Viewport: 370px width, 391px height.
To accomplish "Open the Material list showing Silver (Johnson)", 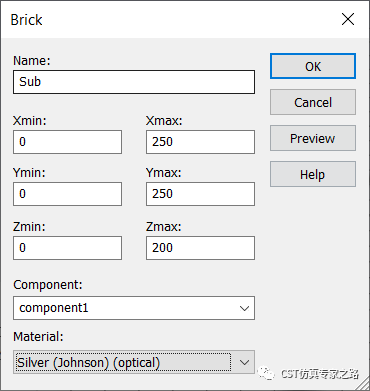I will click(x=134, y=362).
